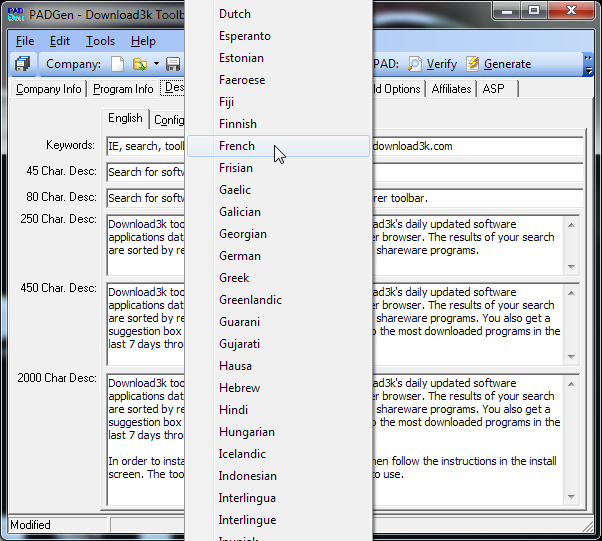This screenshot has width=602, height=541.
Task: Click the Generate PAD toolbar button
Action: [x=498, y=64]
